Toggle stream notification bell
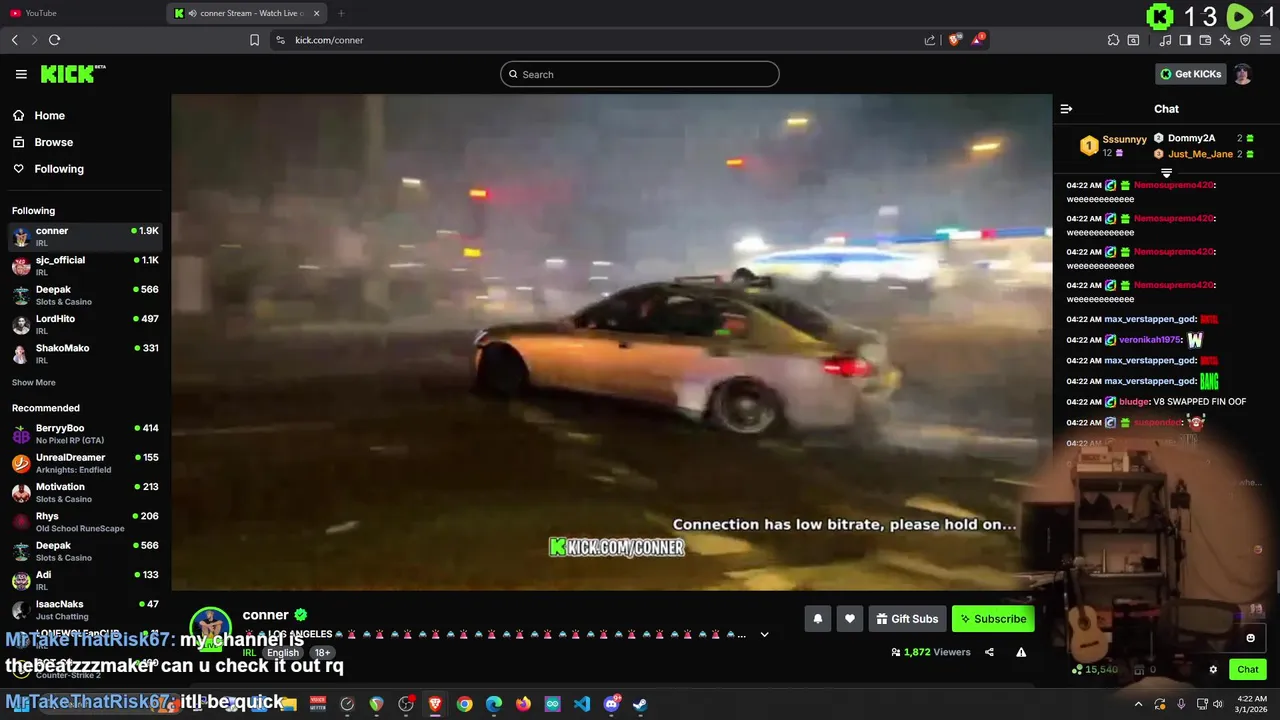 pos(817,619)
